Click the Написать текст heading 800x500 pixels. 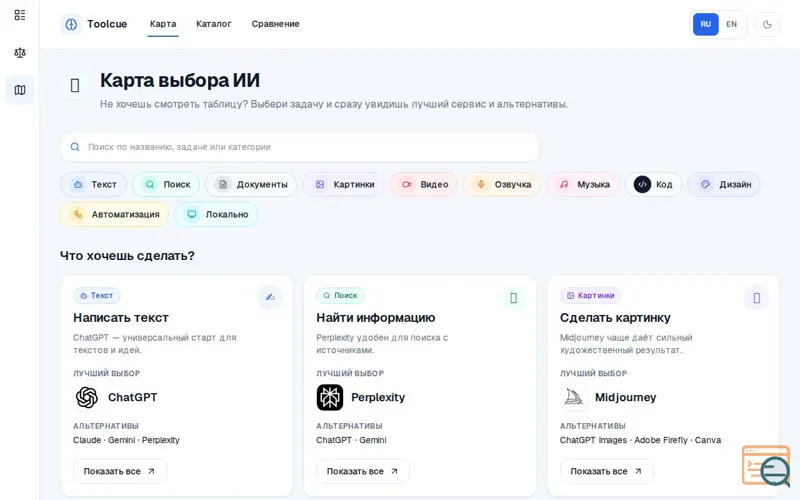coord(121,318)
